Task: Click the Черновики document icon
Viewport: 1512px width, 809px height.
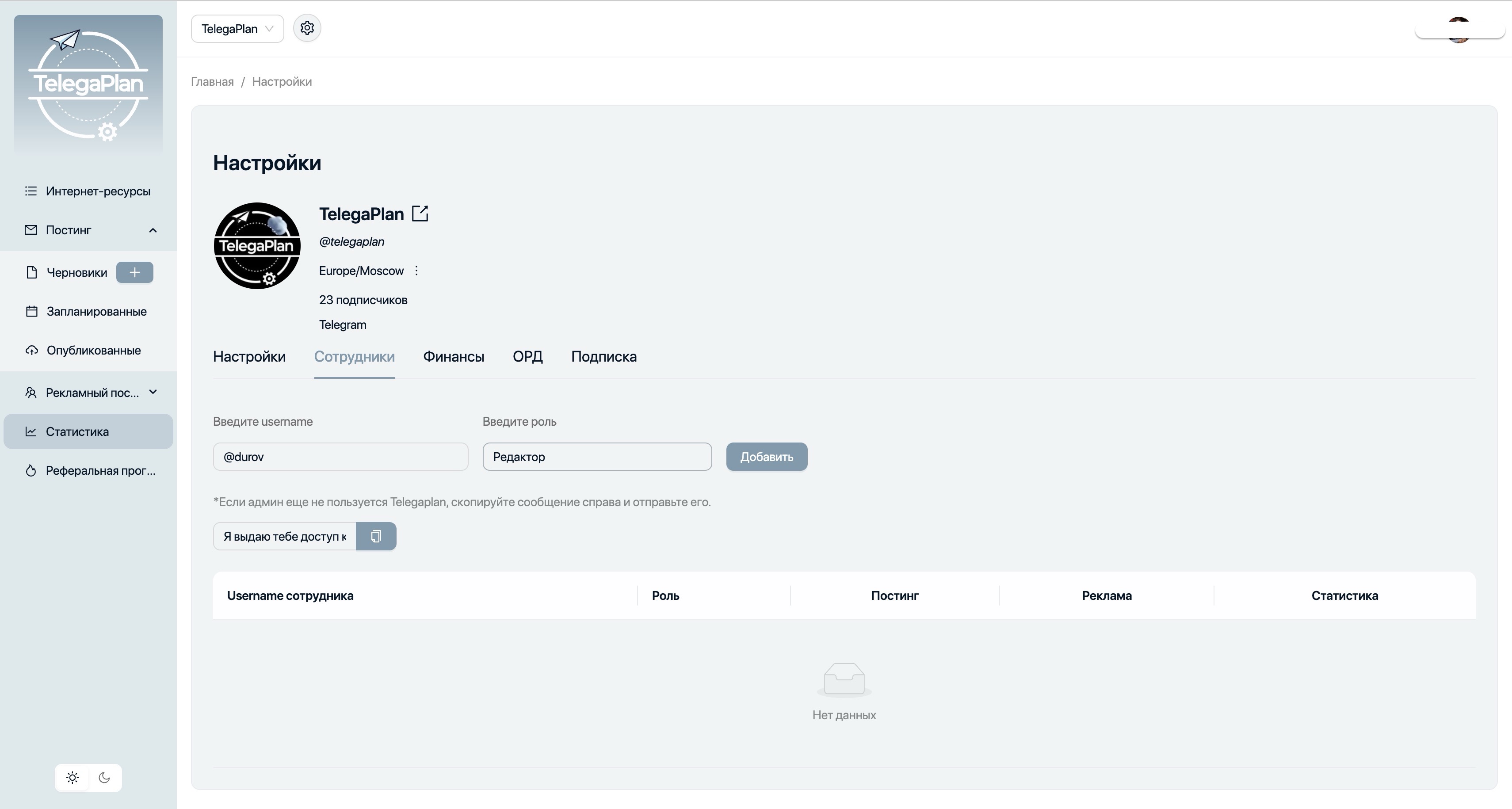Action: 32,272
